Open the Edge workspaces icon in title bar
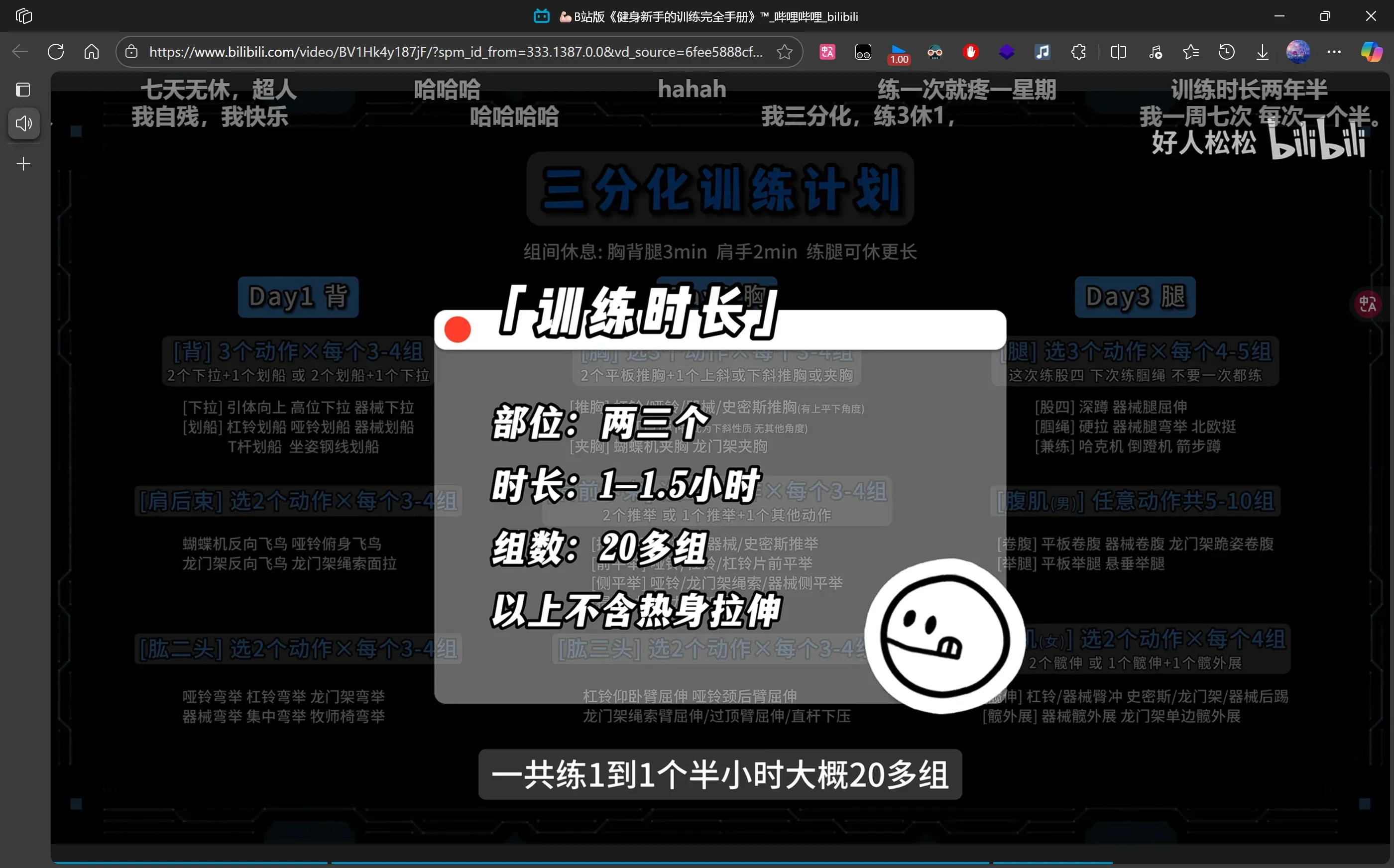The height and width of the screenshot is (868, 1394). (23, 16)
